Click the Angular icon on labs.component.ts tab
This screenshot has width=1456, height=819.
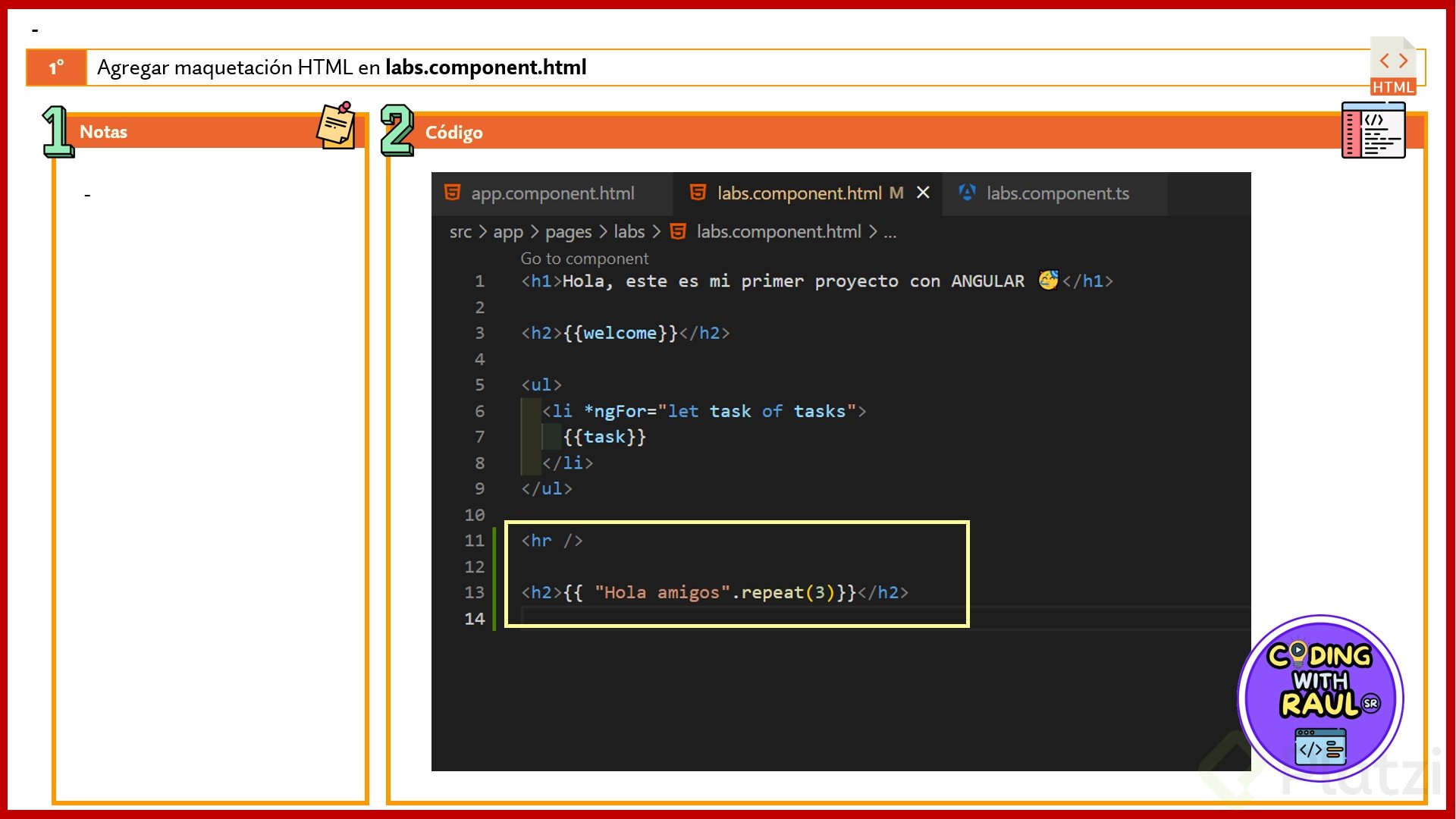point(967,193)
